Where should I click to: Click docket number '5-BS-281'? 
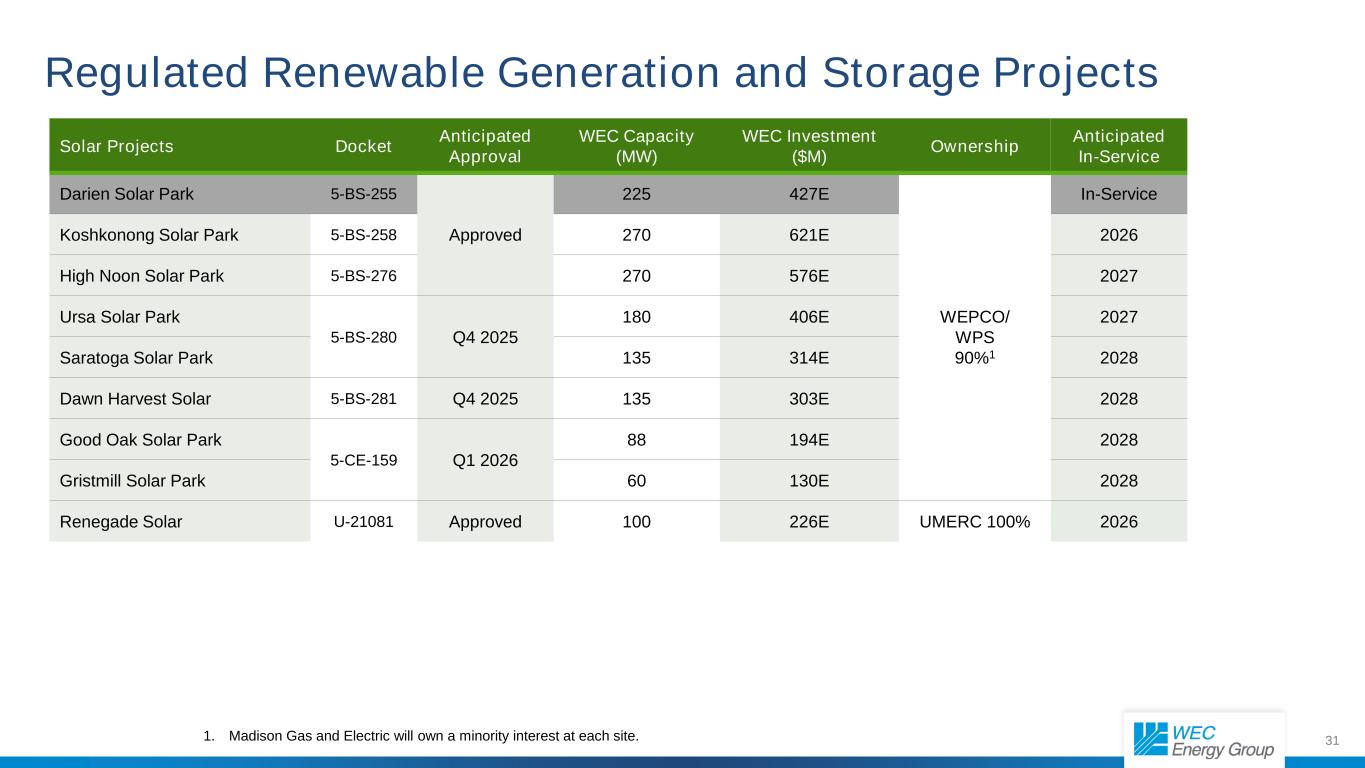pos(364,399)
